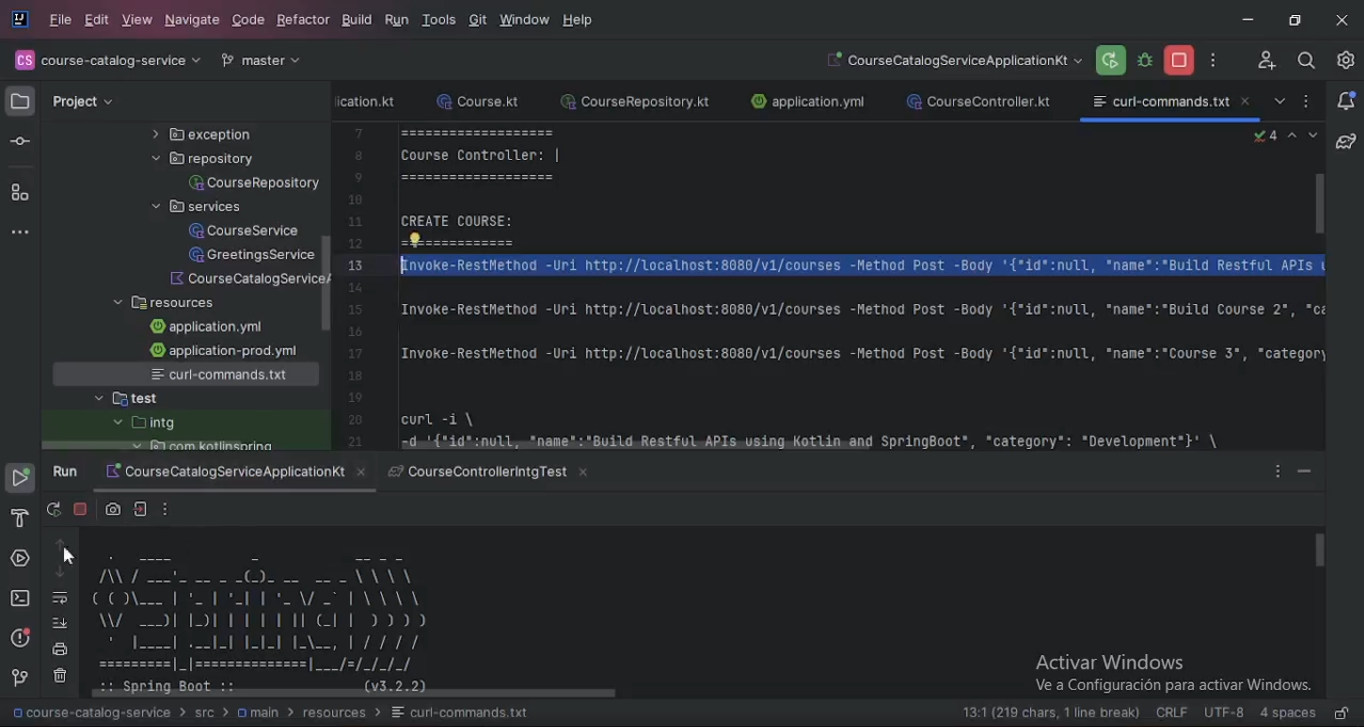The image size is (1364, 727).
Task: Open the Project view selector dropdown
Action: pyautogui.click(x=83, y=101)
